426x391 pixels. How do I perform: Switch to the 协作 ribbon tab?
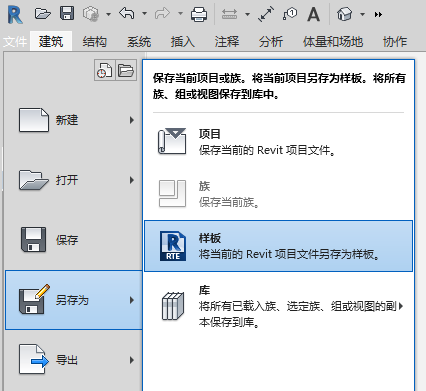pos(395,42)
